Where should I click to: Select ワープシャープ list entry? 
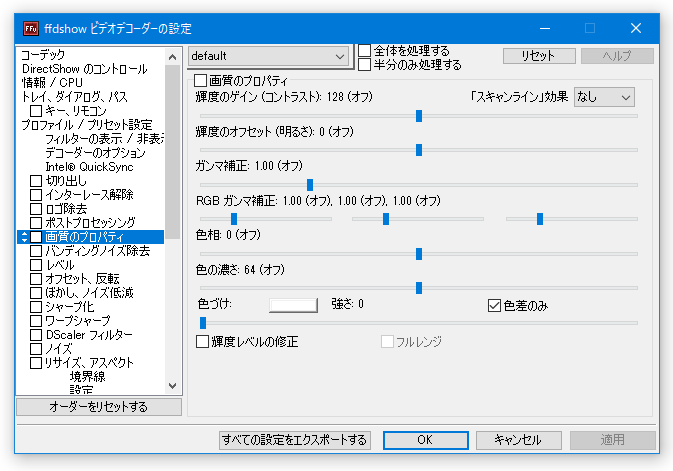tap(78, 321)
